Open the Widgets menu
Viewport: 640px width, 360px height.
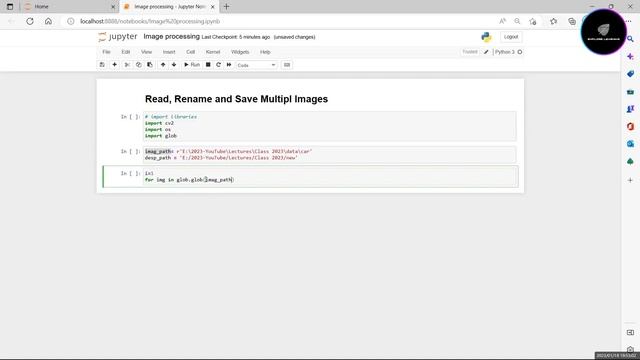pyautogui.click(x=240, y=52)
